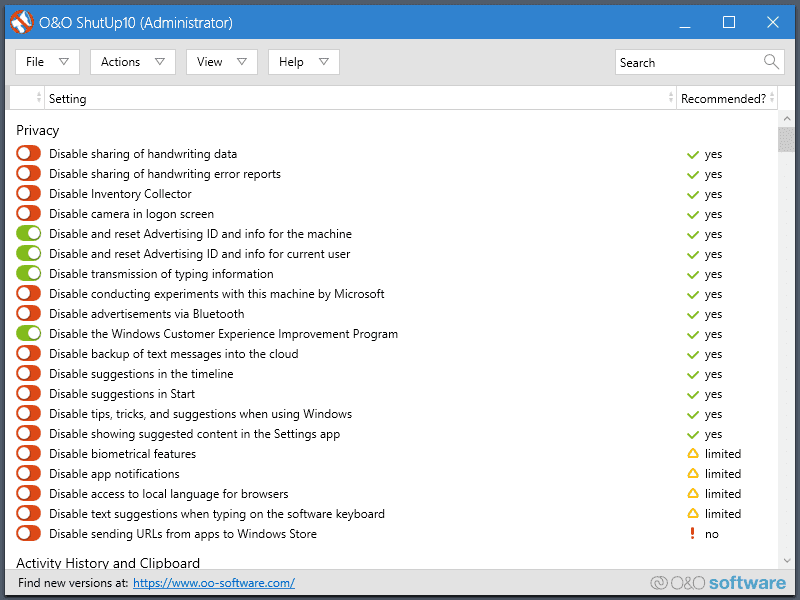This screenshot has height=600, width=800.
Task: Click green checkmark for Microsoft experiments row
Action: 692,294
